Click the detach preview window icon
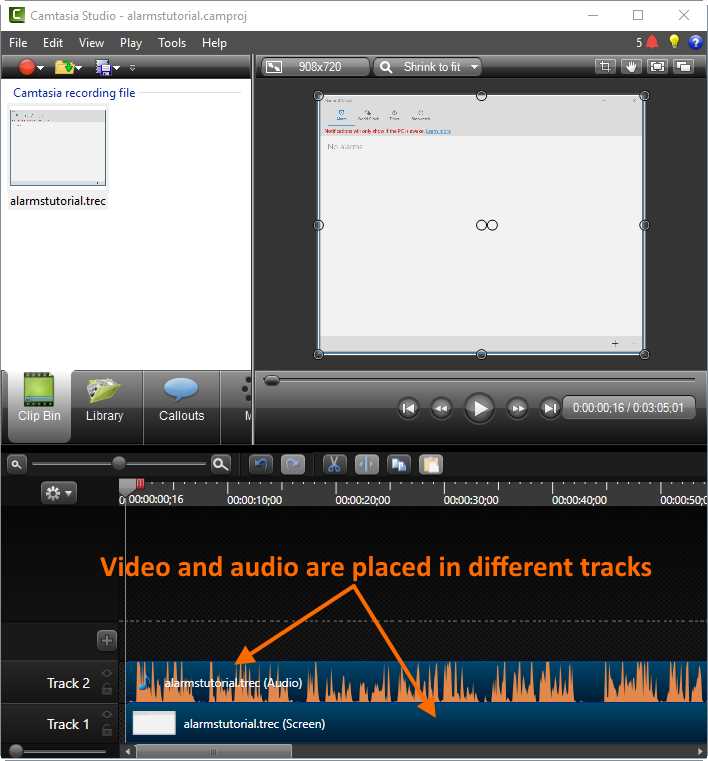Screen dimensions: 708x761 coord(683,66)
